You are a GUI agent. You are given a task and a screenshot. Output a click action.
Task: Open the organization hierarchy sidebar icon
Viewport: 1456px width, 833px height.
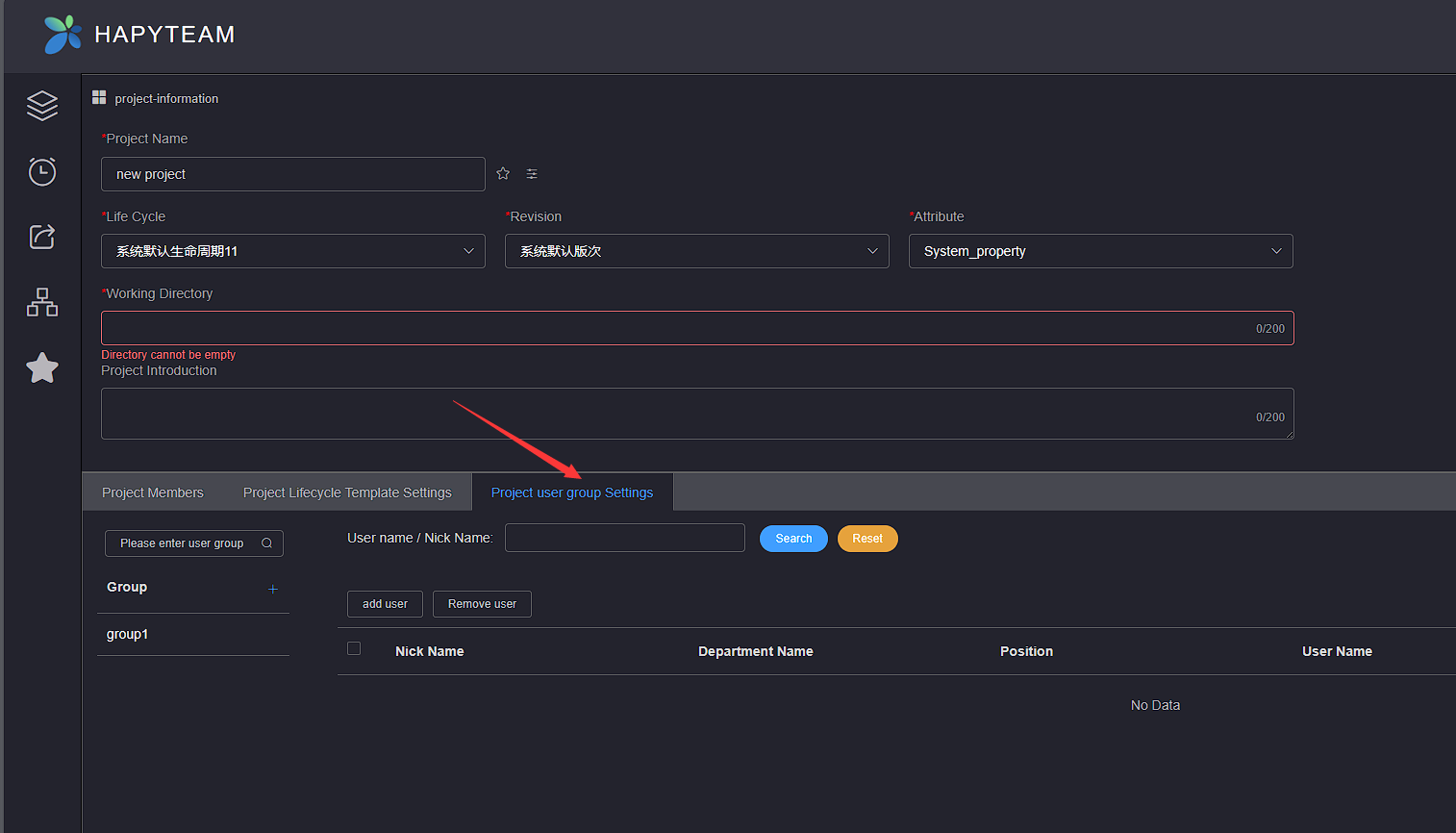click(42, 302)
